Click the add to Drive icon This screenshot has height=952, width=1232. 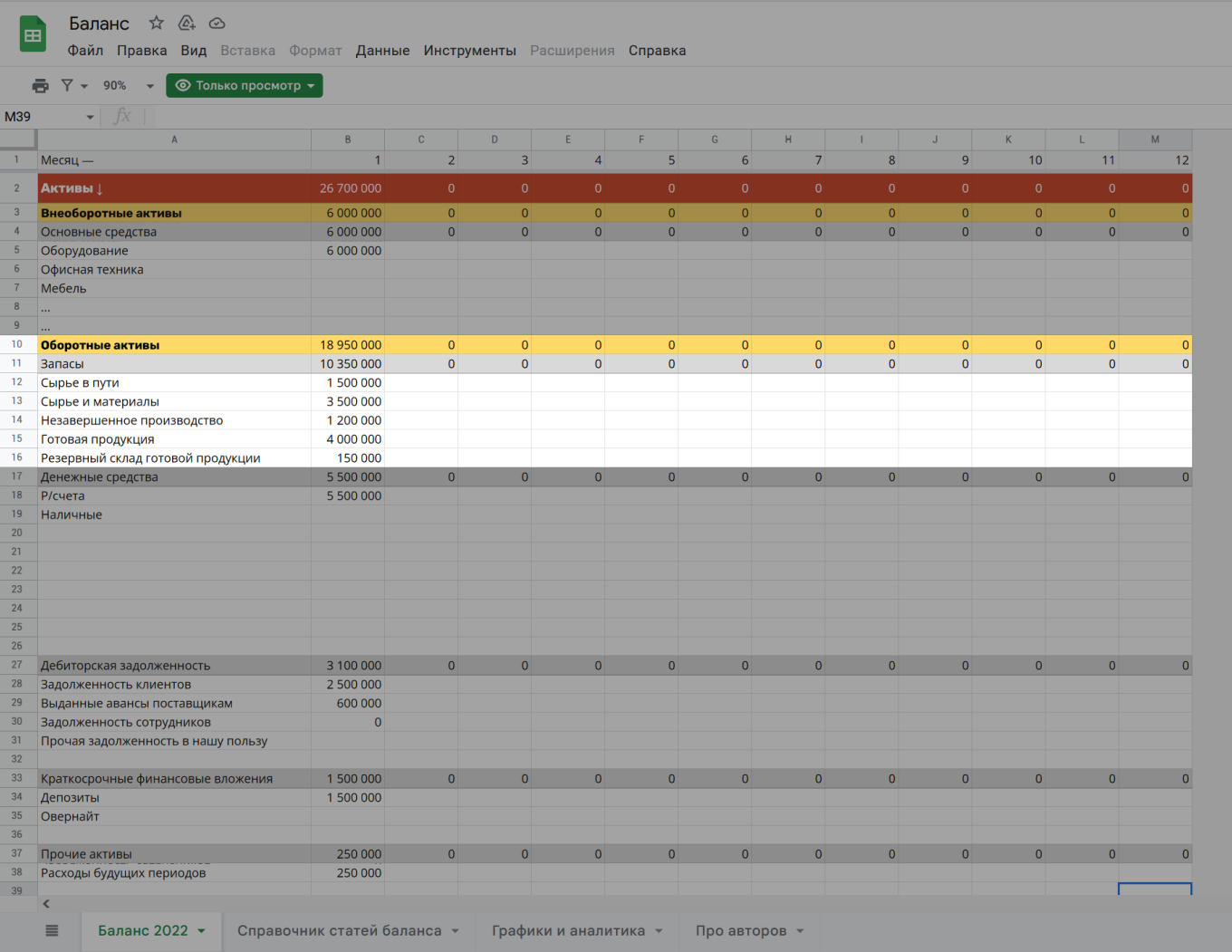187,23
